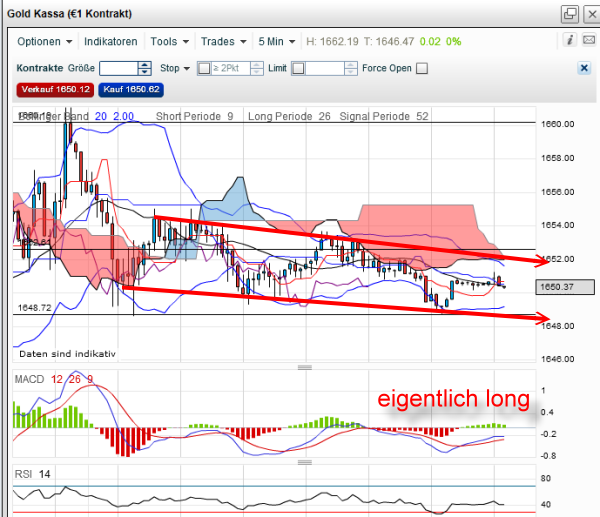Click the MACD indicator label
Viewport: 600px width, 517px height.
coord(29,379)
